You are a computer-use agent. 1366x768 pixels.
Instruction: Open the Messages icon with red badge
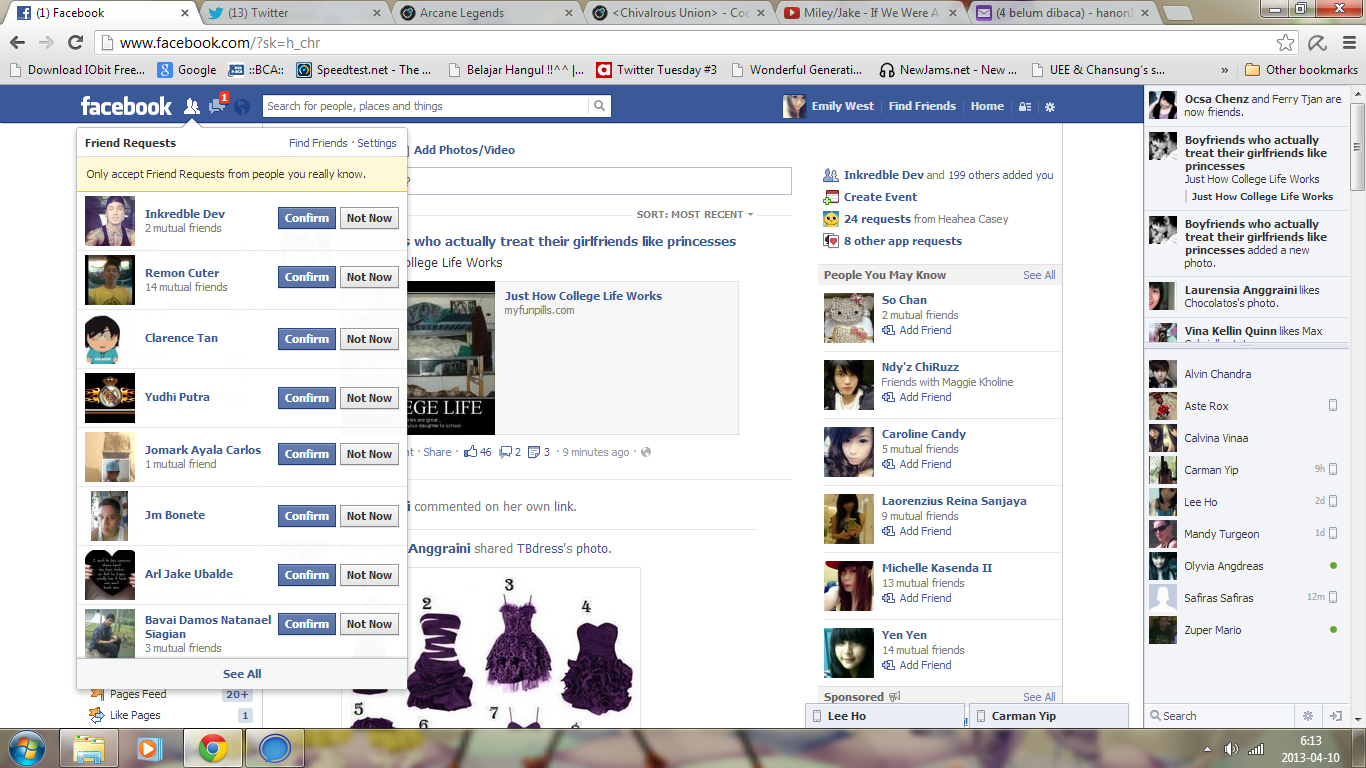click(x=217, y=106)
